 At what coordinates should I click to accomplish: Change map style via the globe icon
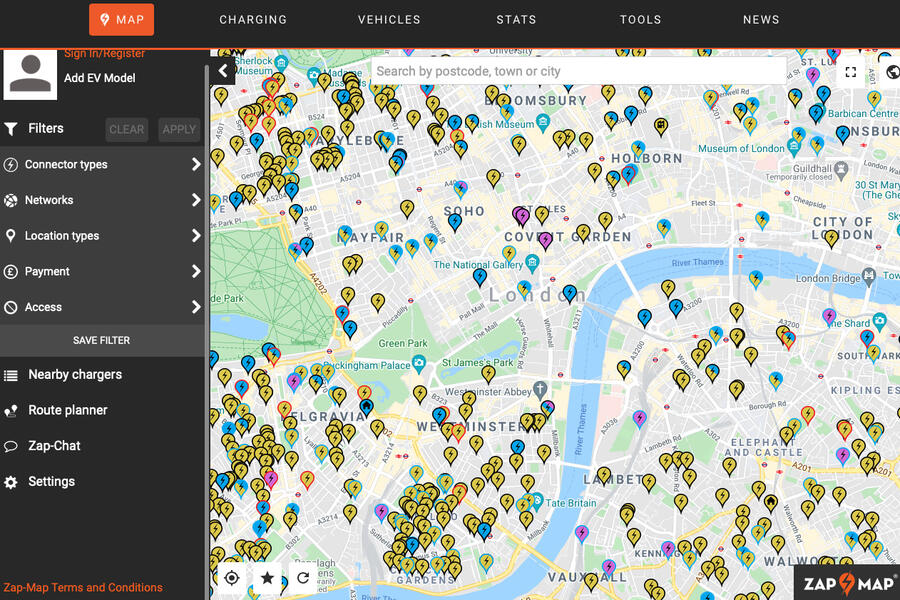(891, 71)
